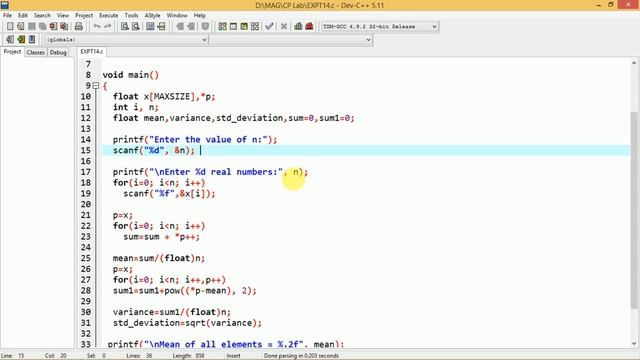The width and height of the screenshot is (640, 360).
Task: Open the Search menu
Action: (42, 16)
